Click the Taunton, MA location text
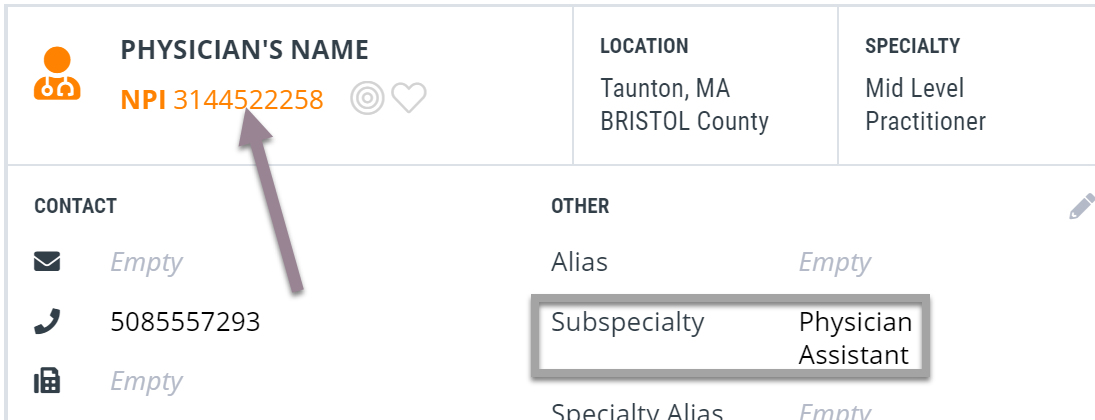1095x420 pixels. point(665,89)
